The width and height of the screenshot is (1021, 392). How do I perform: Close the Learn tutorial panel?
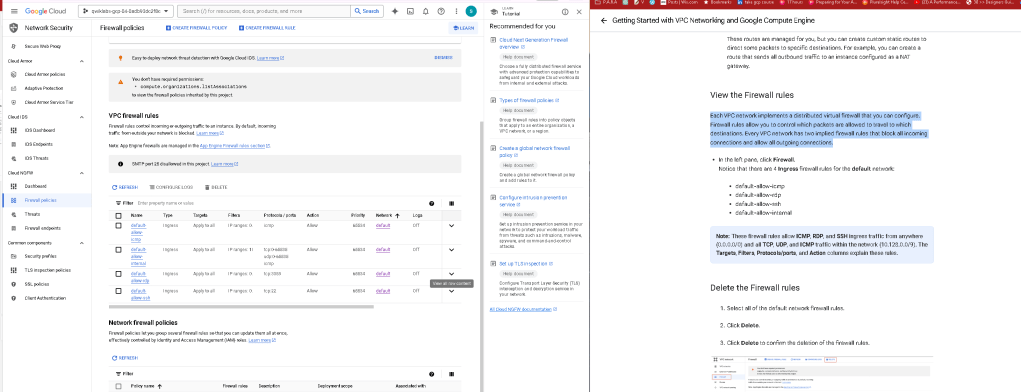[580, 12]
